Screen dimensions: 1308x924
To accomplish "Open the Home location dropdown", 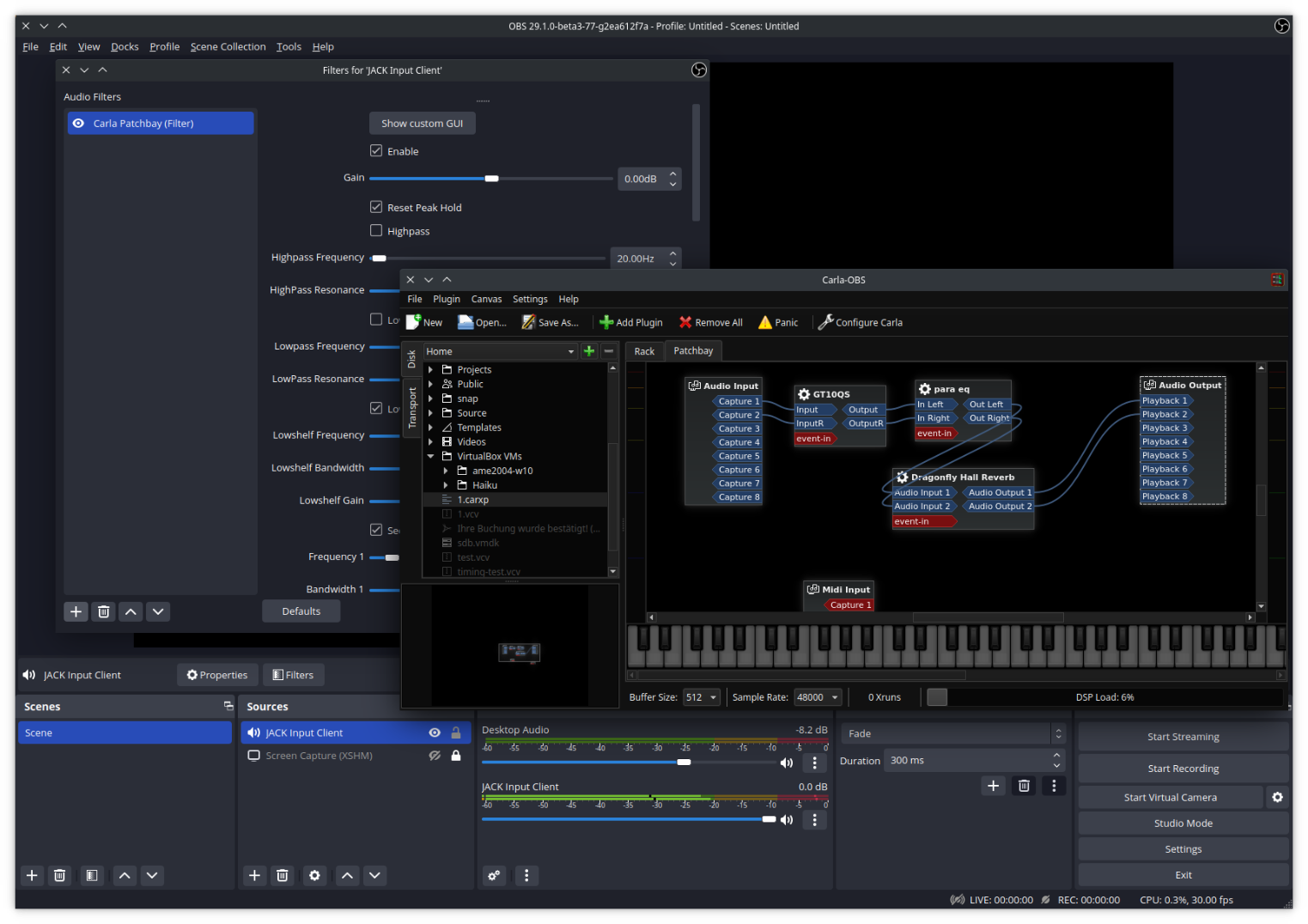I will tap(499, 351).
